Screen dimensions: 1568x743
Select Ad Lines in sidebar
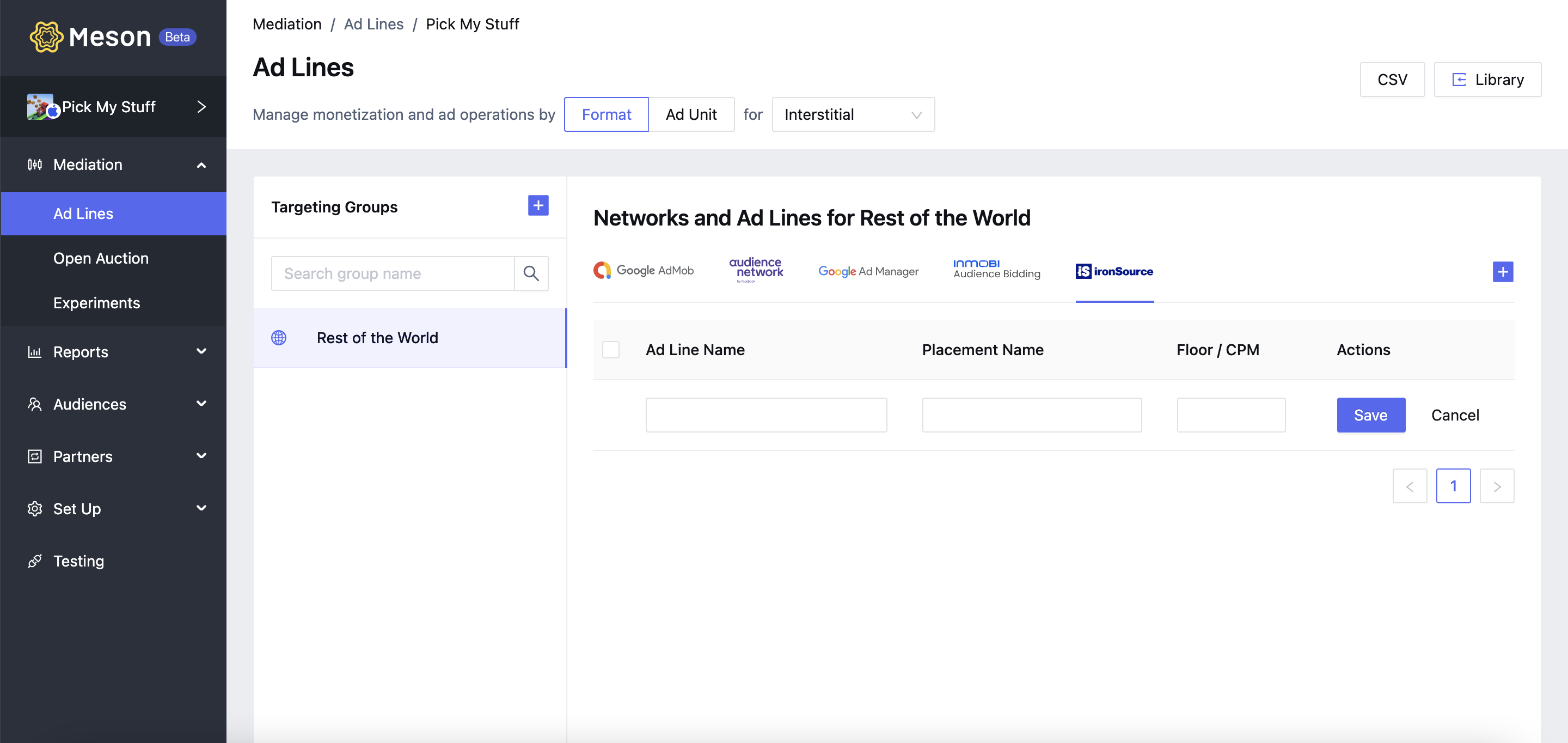click(114, 214)
